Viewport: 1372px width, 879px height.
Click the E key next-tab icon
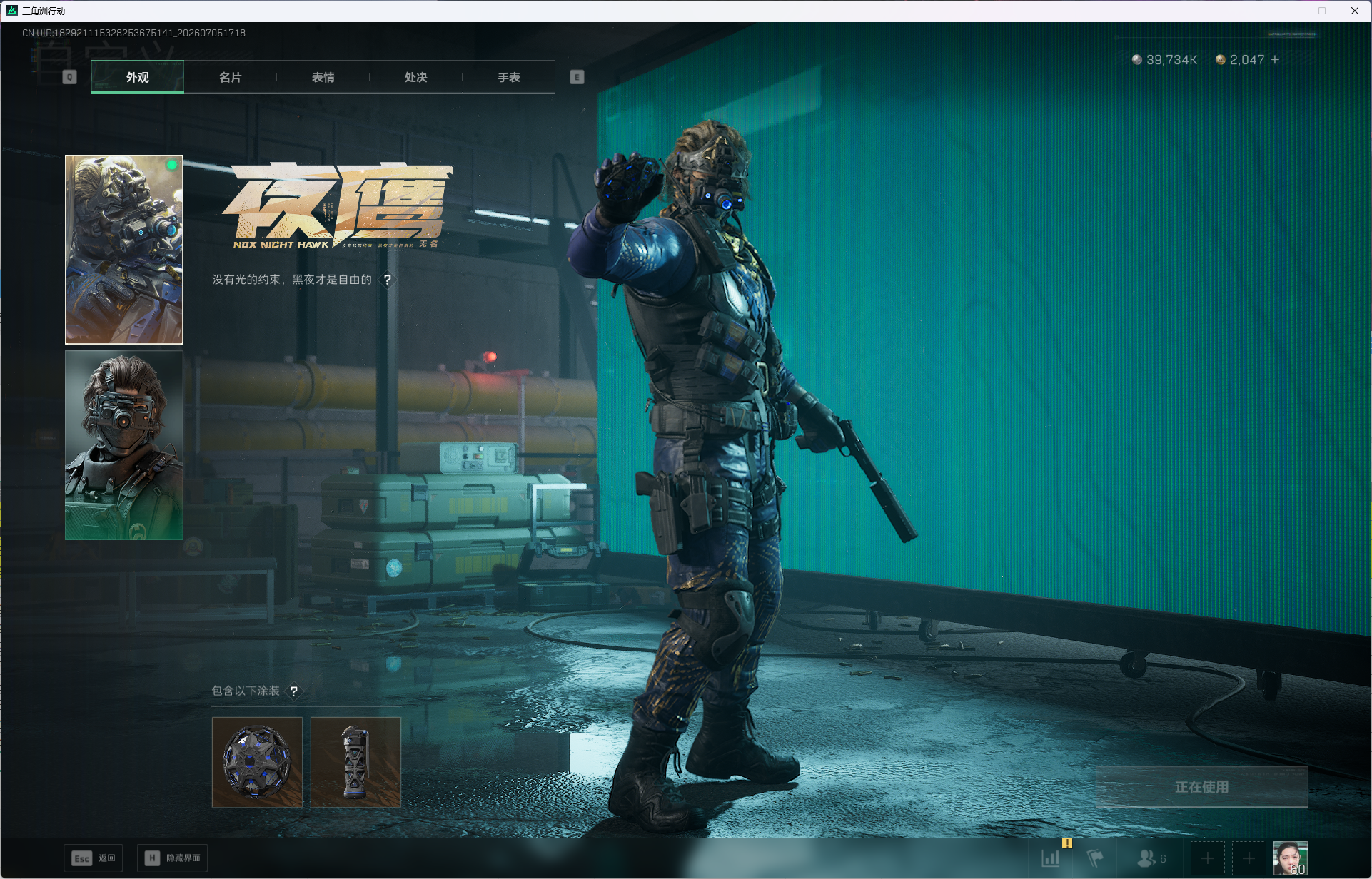(577, 77)
